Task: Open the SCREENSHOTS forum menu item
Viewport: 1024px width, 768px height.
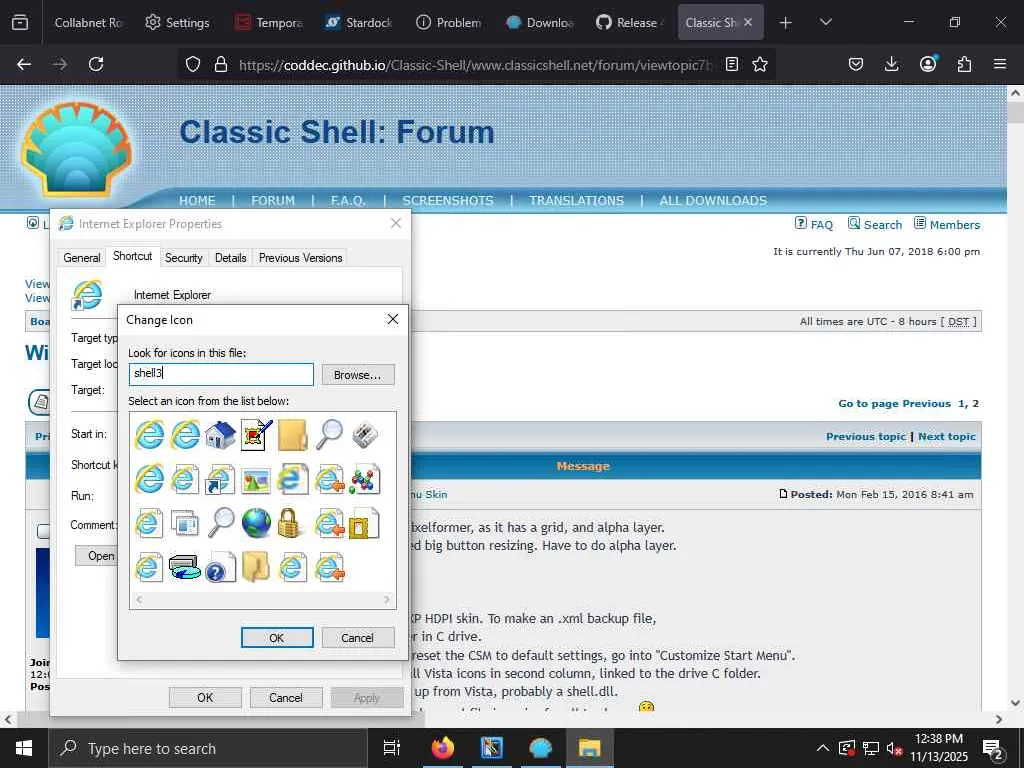Action: pyautogui.click(x=447, y=200)
